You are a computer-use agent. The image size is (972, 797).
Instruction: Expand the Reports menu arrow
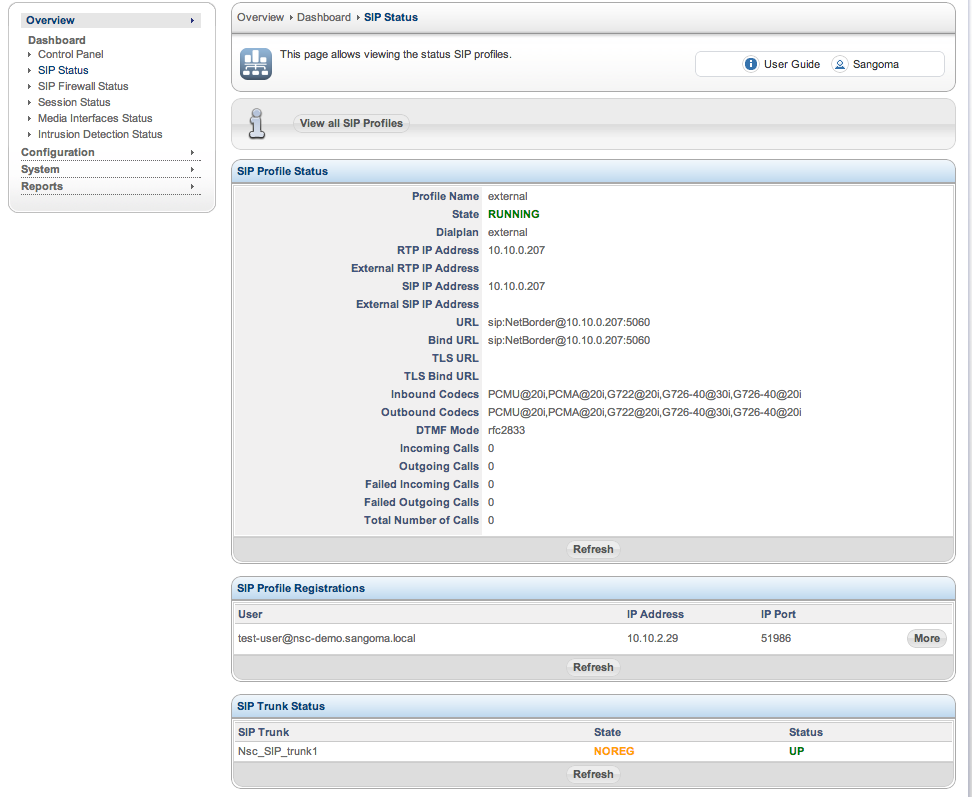(192, 187)
